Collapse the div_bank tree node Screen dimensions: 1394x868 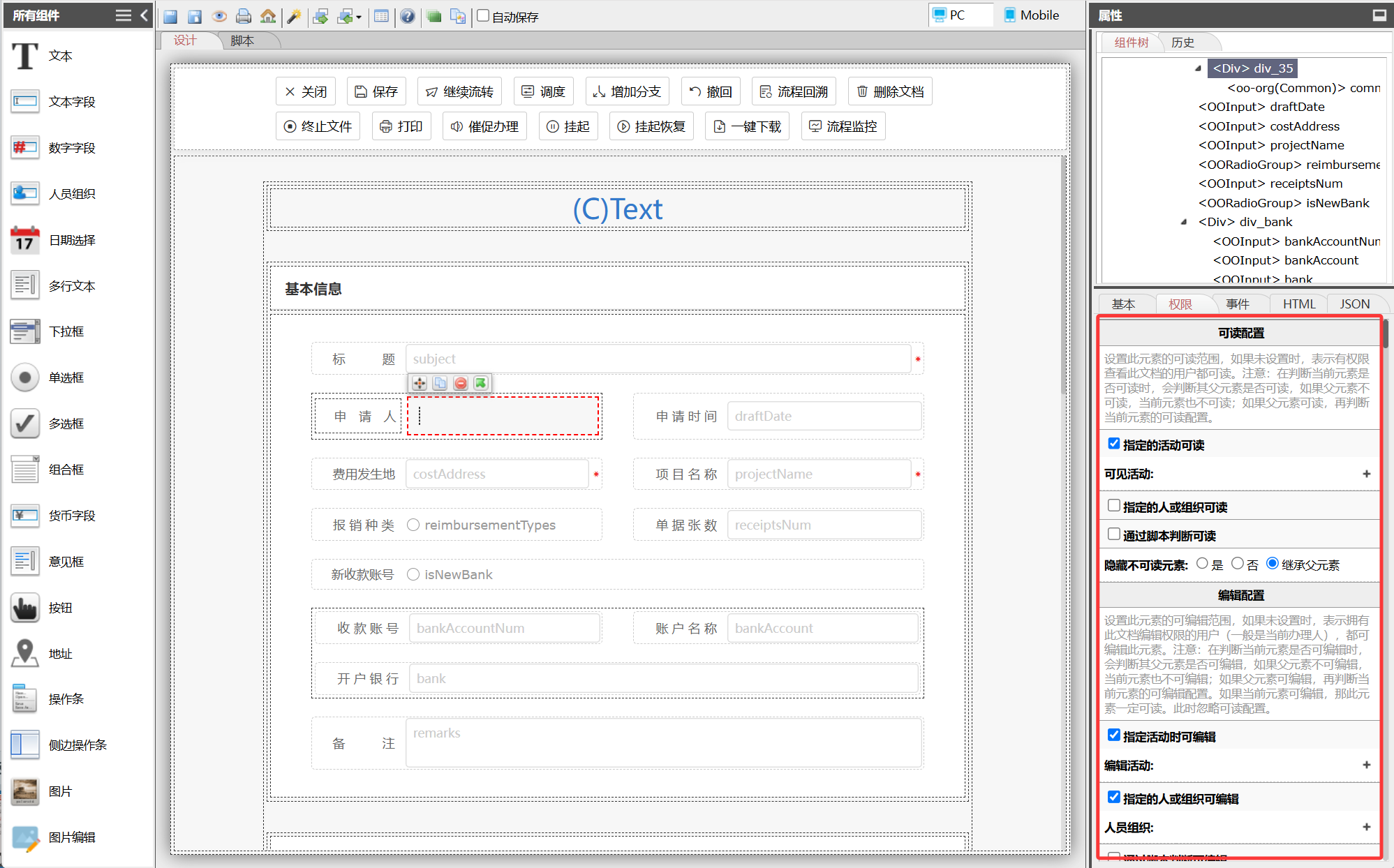pyautogui.click(x=1184, y=222)
